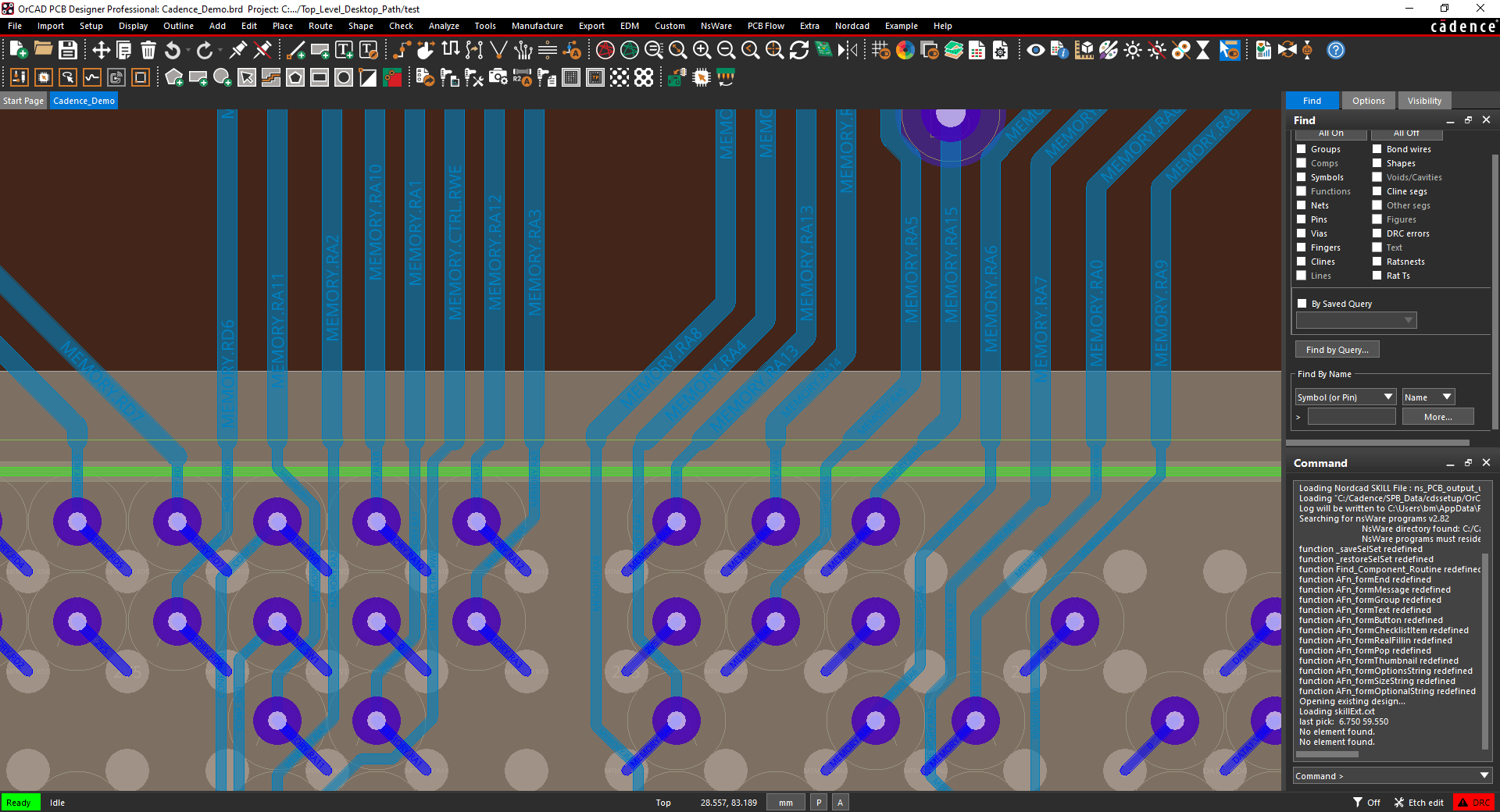Check the By Saved Query box
1500x812 pixels.
pyautogui.click(x=1302, y=304)
